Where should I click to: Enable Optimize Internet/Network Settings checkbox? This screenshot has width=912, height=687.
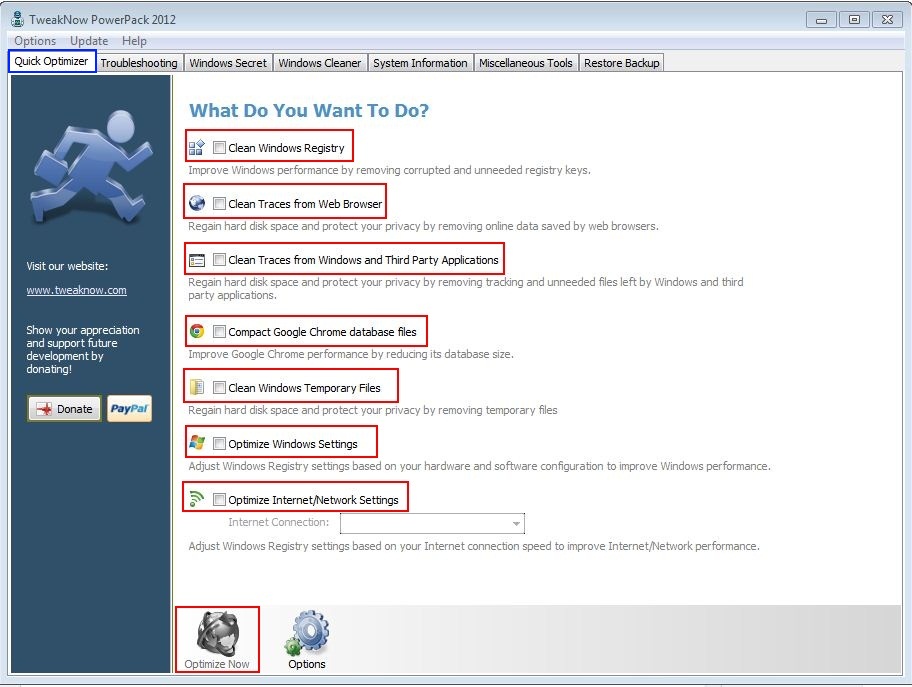pos(219,500)
